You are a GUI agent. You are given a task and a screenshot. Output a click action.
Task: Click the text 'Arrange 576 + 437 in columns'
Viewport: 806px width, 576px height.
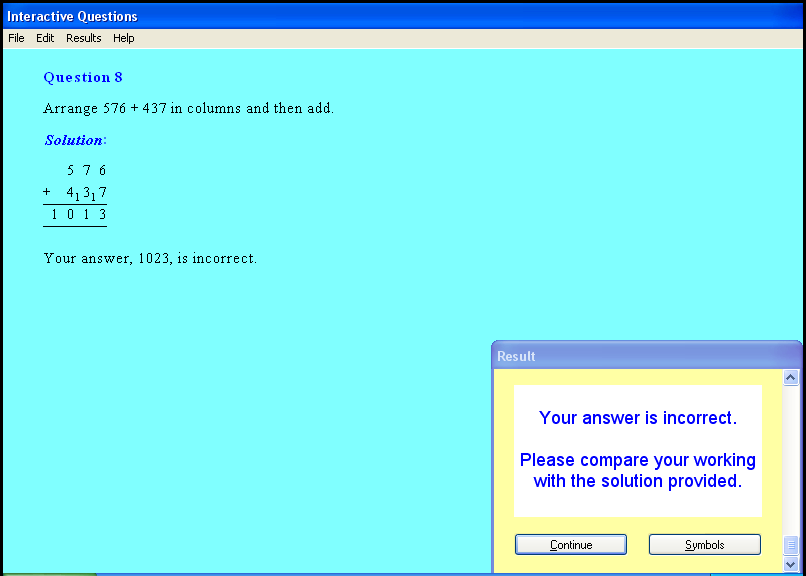tap(142, 108)
